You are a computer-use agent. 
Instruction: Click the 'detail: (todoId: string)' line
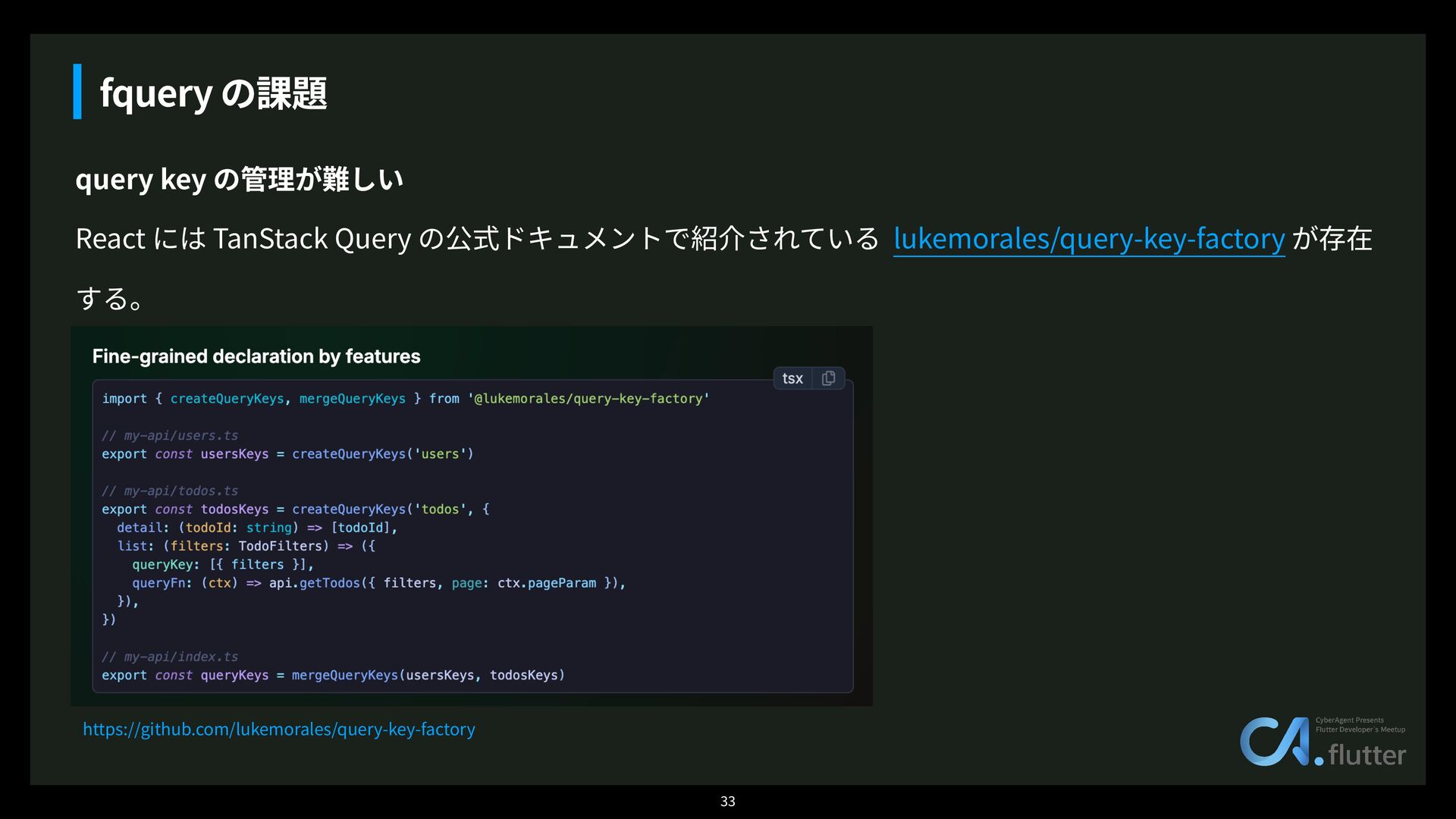tap(257, 527)
